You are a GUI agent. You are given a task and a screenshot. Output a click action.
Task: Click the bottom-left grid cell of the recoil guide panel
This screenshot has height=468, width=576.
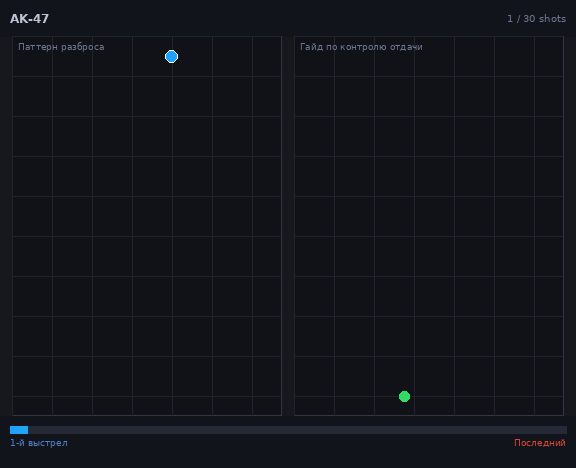(x=314, y=406)
